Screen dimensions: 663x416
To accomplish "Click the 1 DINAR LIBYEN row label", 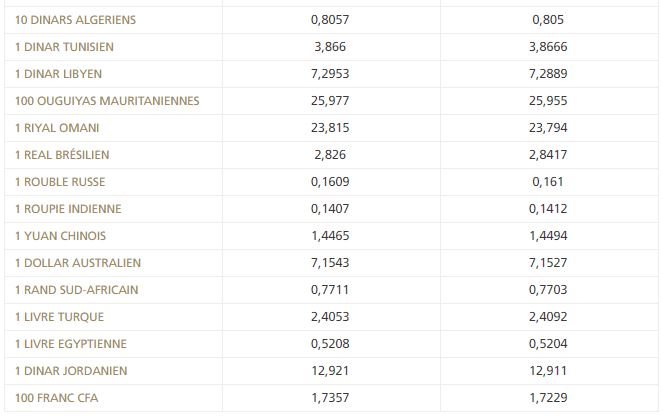I will pos(59,74).
